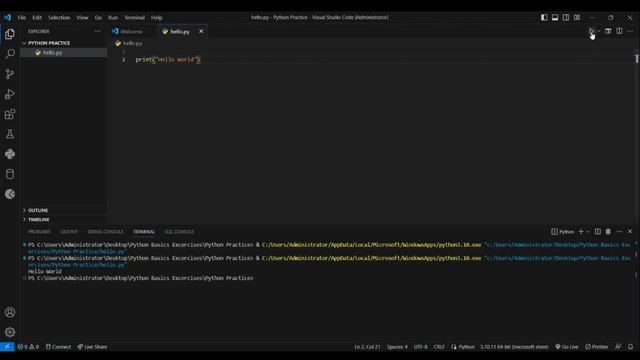Open the View menu

coord(82,18)
